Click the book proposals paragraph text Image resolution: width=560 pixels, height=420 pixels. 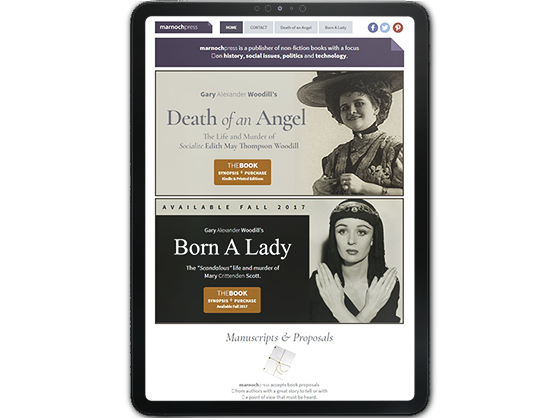point(280,391)
